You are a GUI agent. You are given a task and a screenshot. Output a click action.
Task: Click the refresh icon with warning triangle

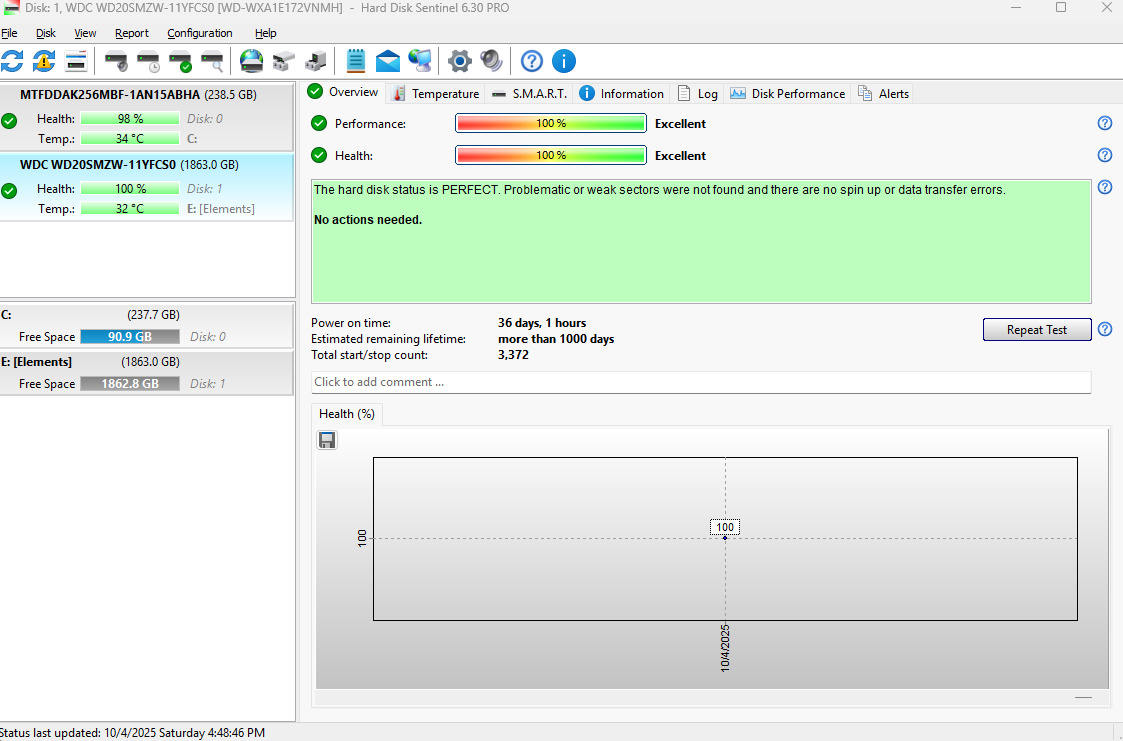point(44,61)
